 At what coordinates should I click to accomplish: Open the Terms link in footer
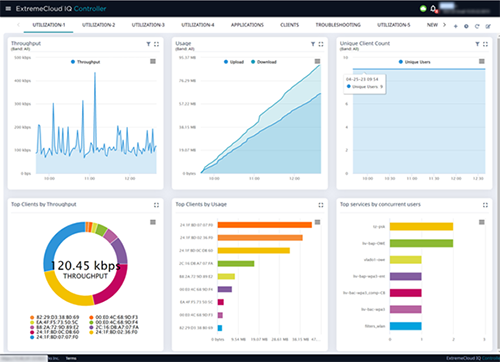pyautogui.click(x=71, y=358)
